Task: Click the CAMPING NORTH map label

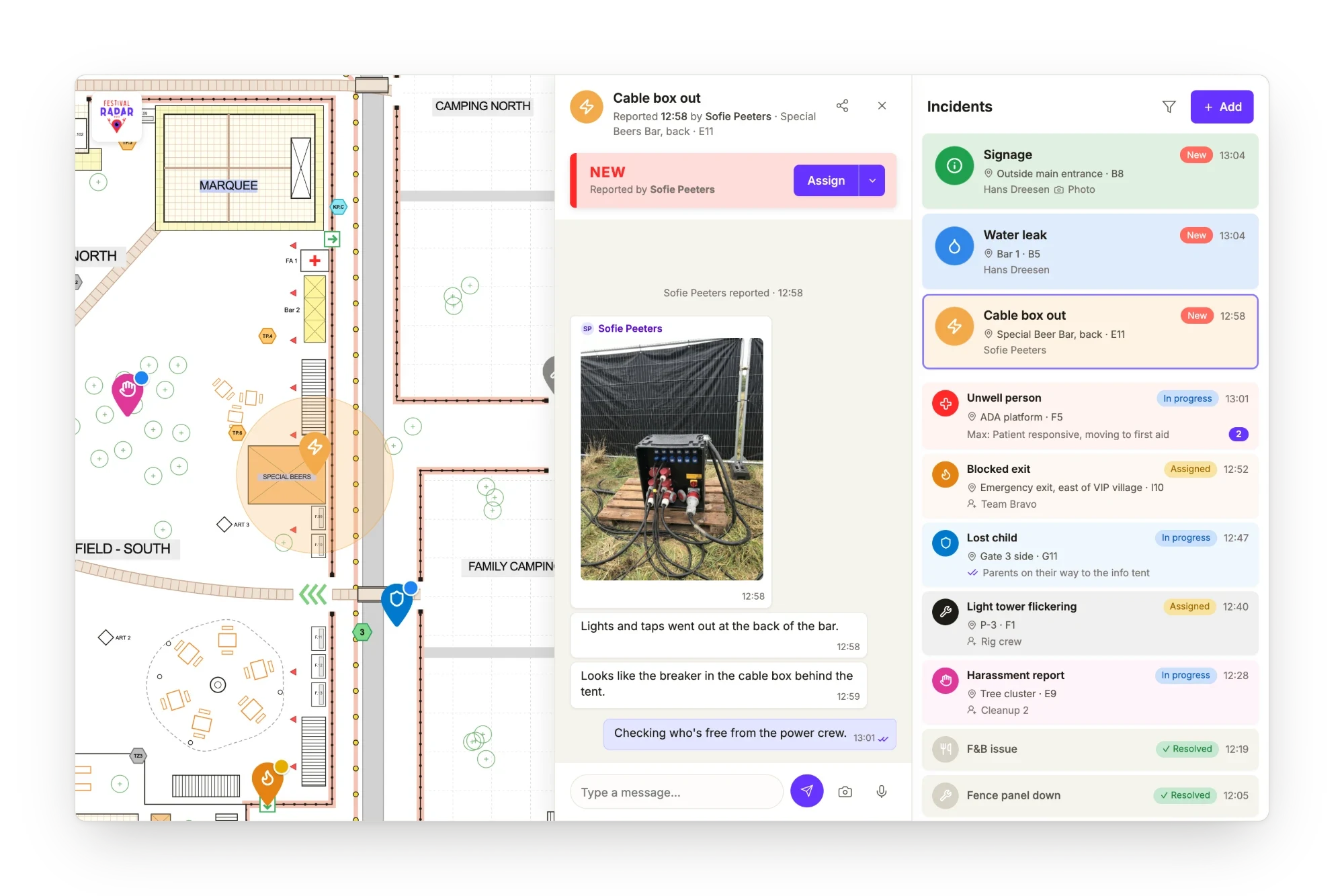Action: click(x=482, y=106)
